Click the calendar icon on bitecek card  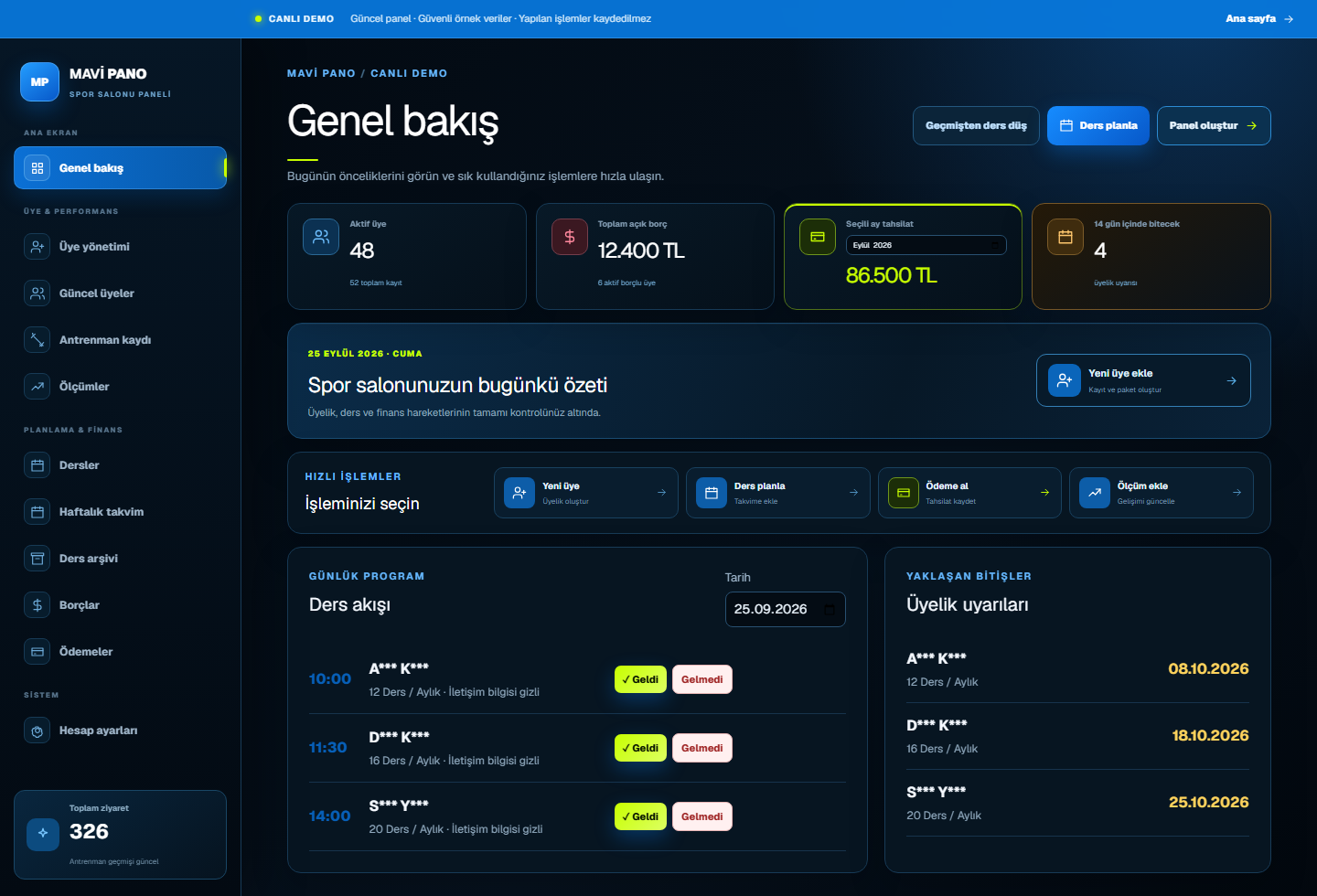[1065, 237]
